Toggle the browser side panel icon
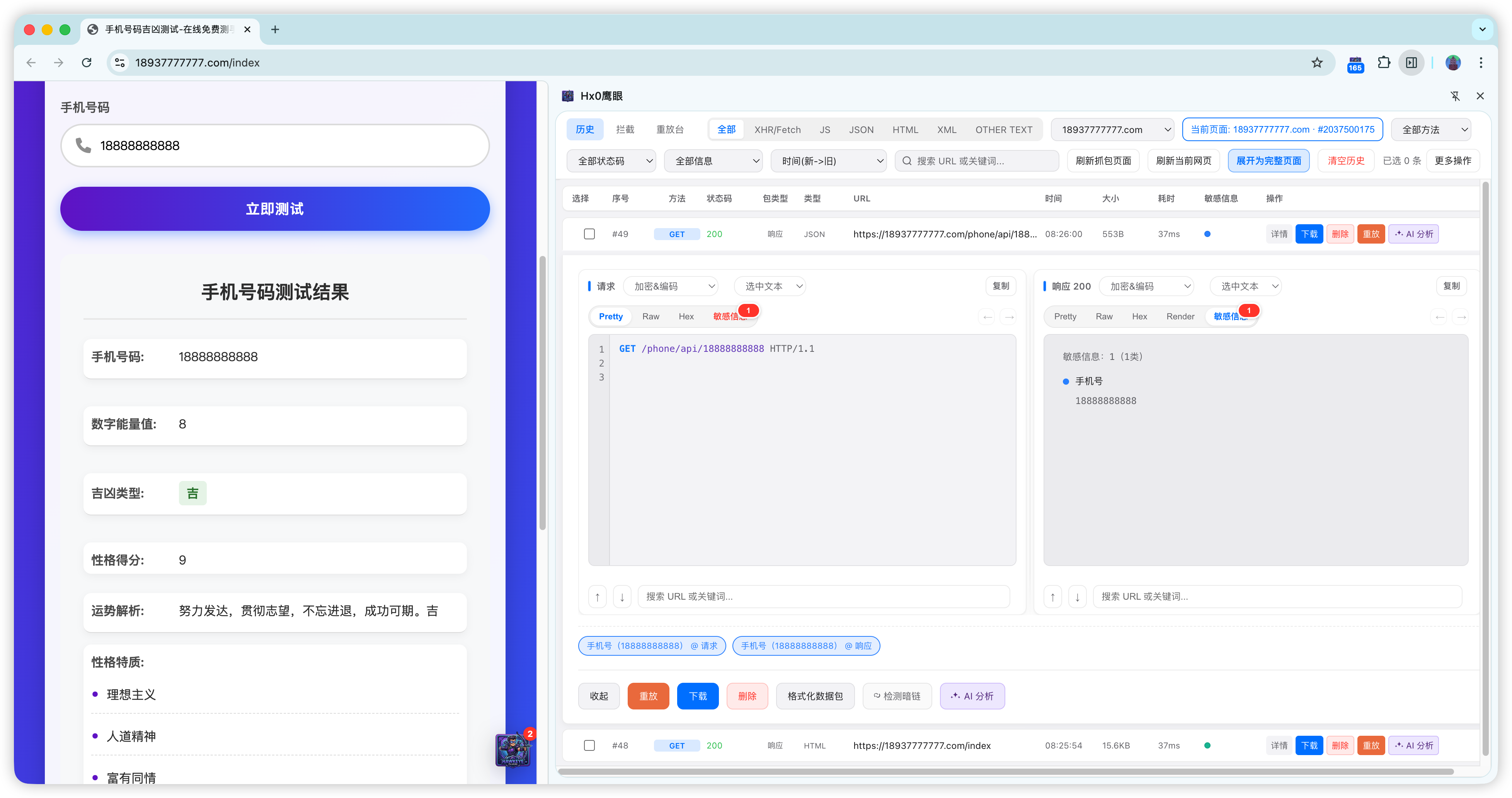1512x798 pixels. tap(1412, 63)
